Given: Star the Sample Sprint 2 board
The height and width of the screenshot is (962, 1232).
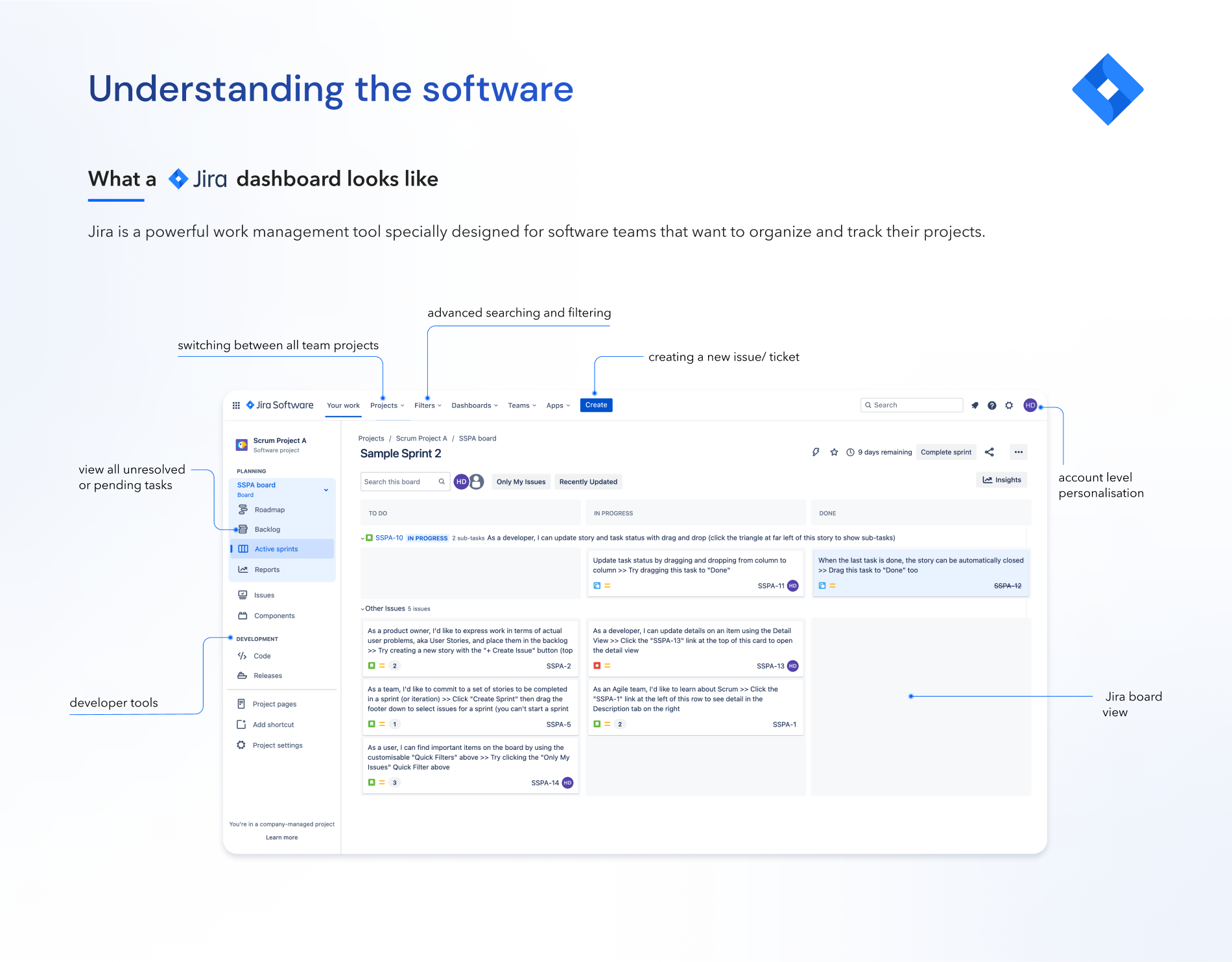Looking at the screenshot, I should tap(834, 452).
